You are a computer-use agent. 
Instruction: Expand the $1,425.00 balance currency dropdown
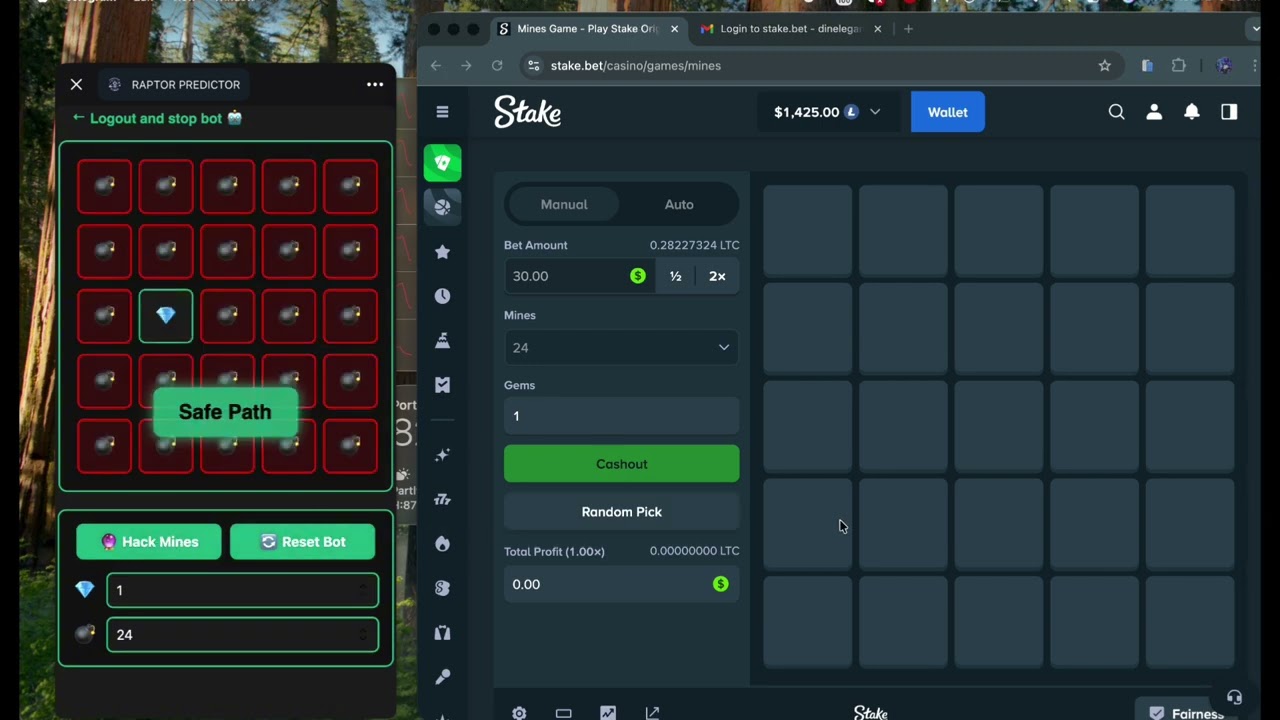(875, 112)
